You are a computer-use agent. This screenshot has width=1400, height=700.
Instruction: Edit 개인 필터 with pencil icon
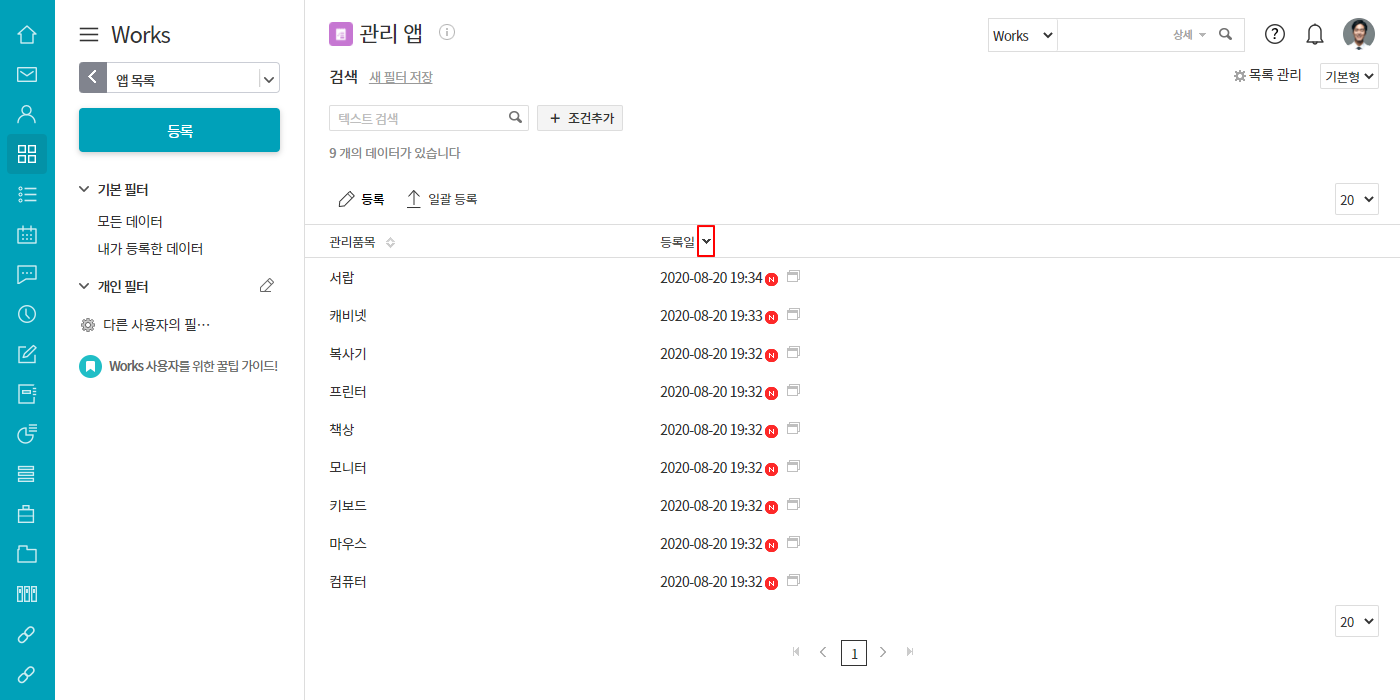pyautogui.click(x=266, y=286)
